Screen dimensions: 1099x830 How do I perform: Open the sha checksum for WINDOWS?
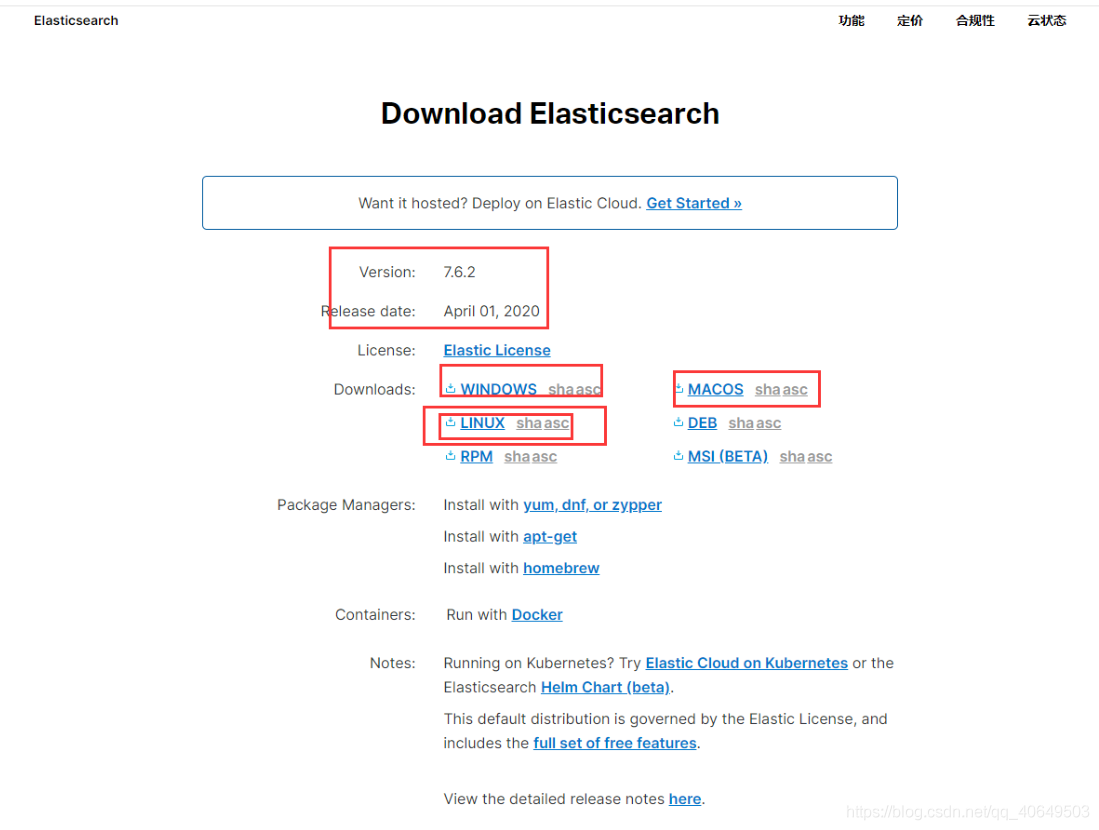(x=561, y=390)
